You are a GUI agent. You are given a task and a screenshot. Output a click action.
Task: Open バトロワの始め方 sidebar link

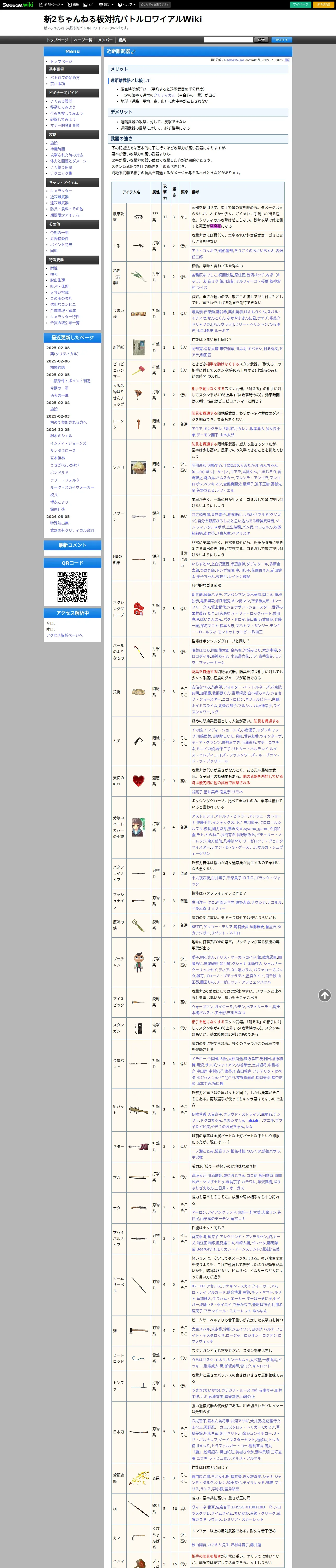coord(65,78)
